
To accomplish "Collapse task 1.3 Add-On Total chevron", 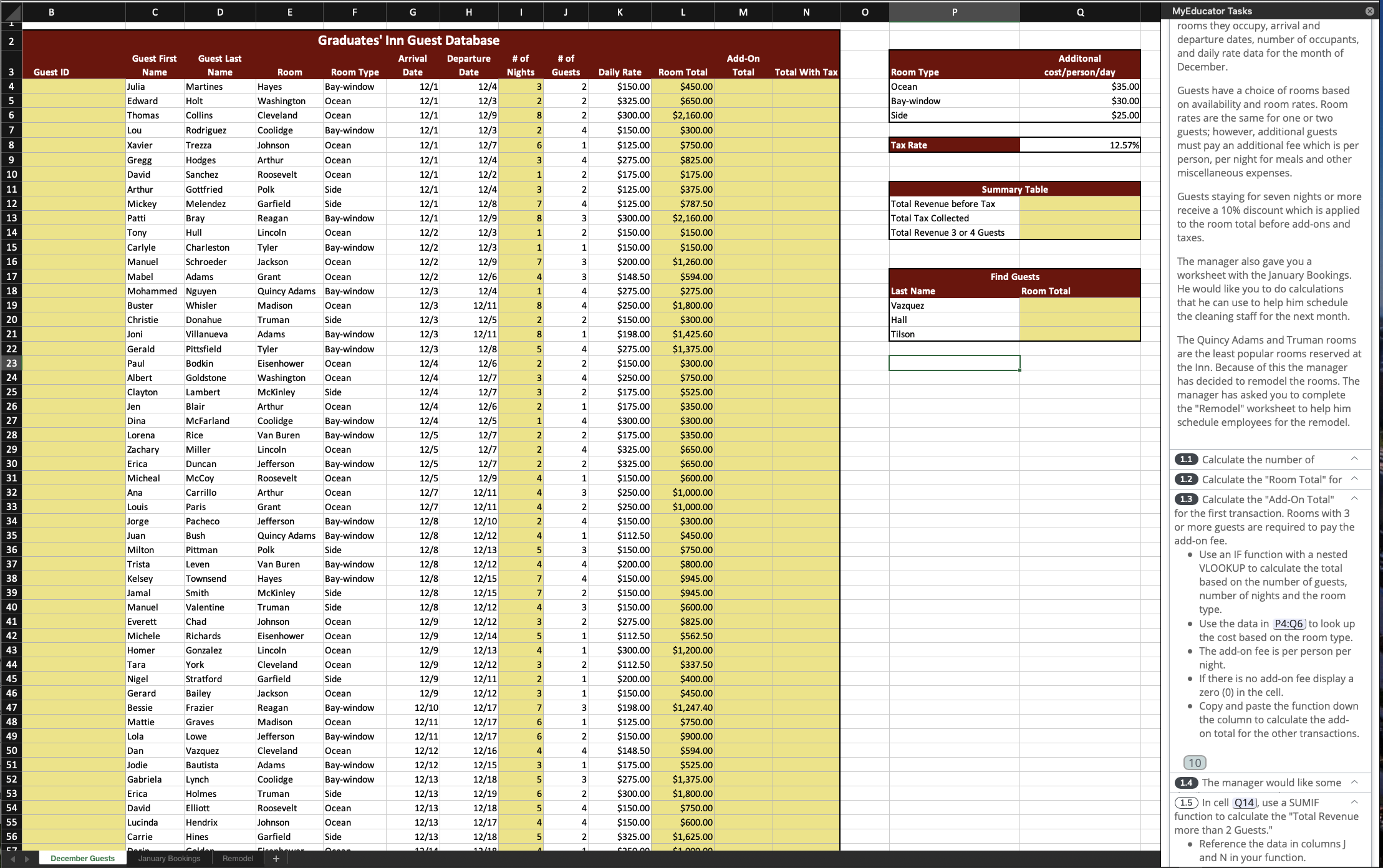I will click(x=1354, y=499).
